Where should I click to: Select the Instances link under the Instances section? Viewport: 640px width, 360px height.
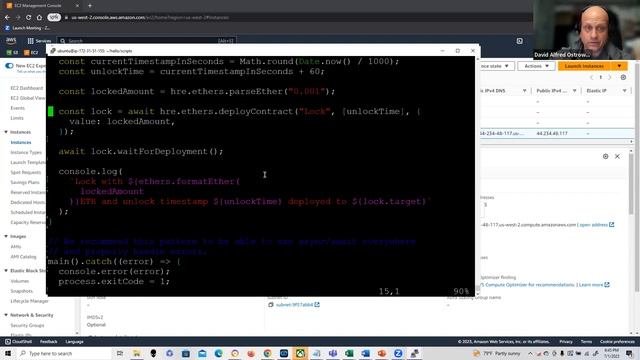(21, 142)
